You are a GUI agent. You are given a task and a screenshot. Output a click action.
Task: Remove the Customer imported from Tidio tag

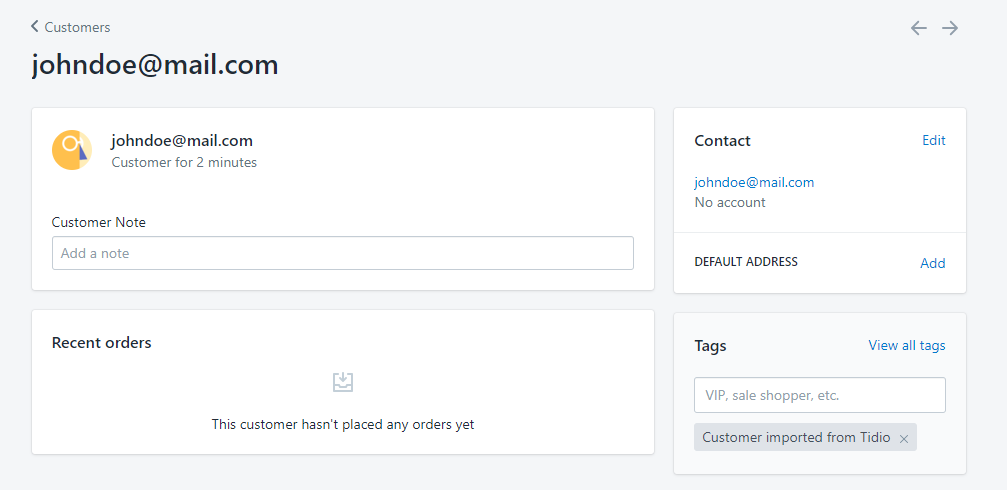click(x=904, y=439)
